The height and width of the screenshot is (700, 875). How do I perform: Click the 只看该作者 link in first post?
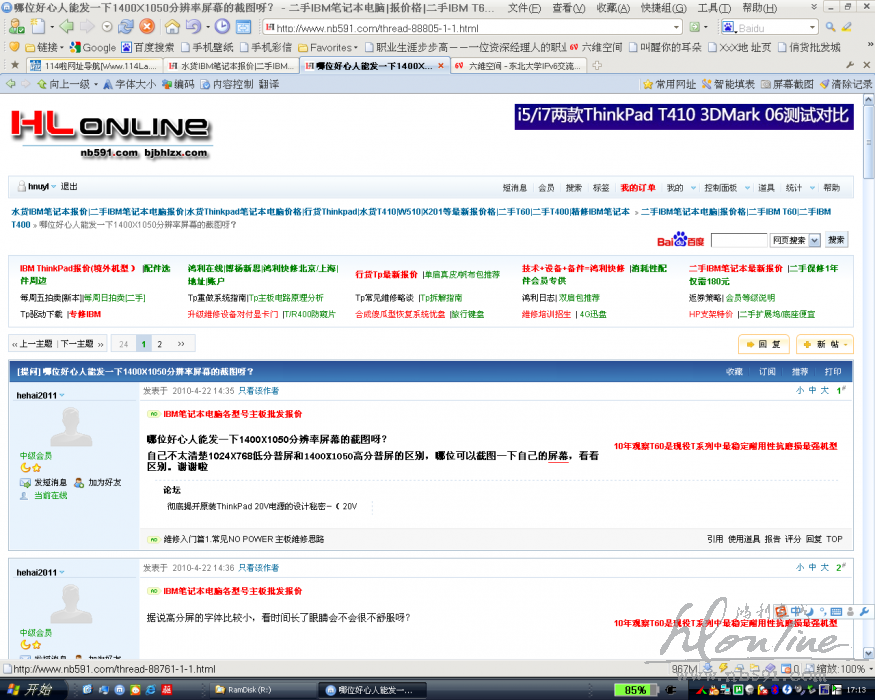coord(258,391)
